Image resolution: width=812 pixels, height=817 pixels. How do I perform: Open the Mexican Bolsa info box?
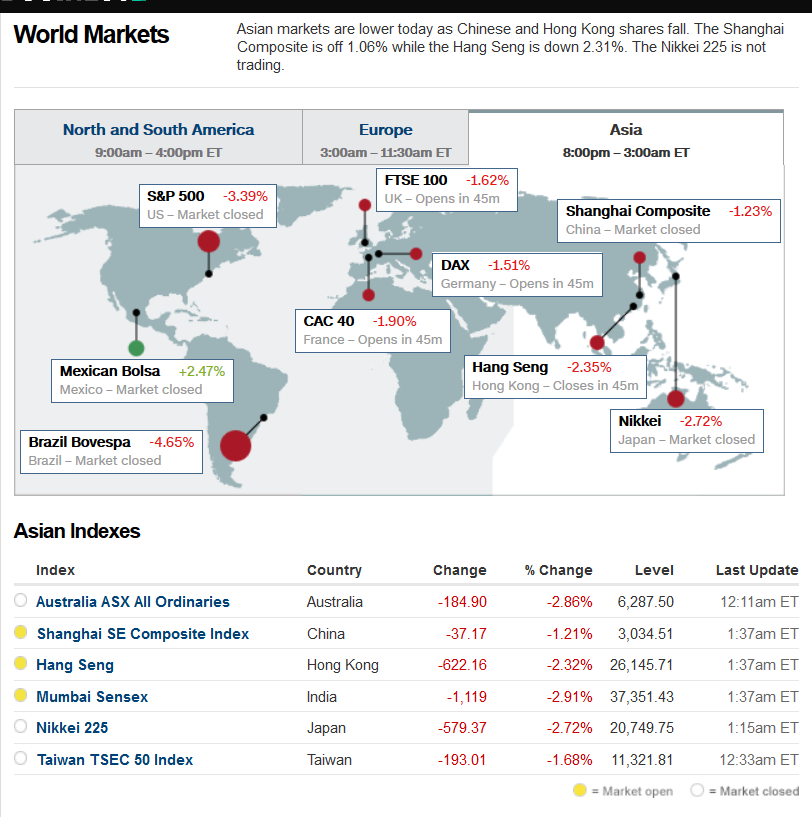pos(142,381)
